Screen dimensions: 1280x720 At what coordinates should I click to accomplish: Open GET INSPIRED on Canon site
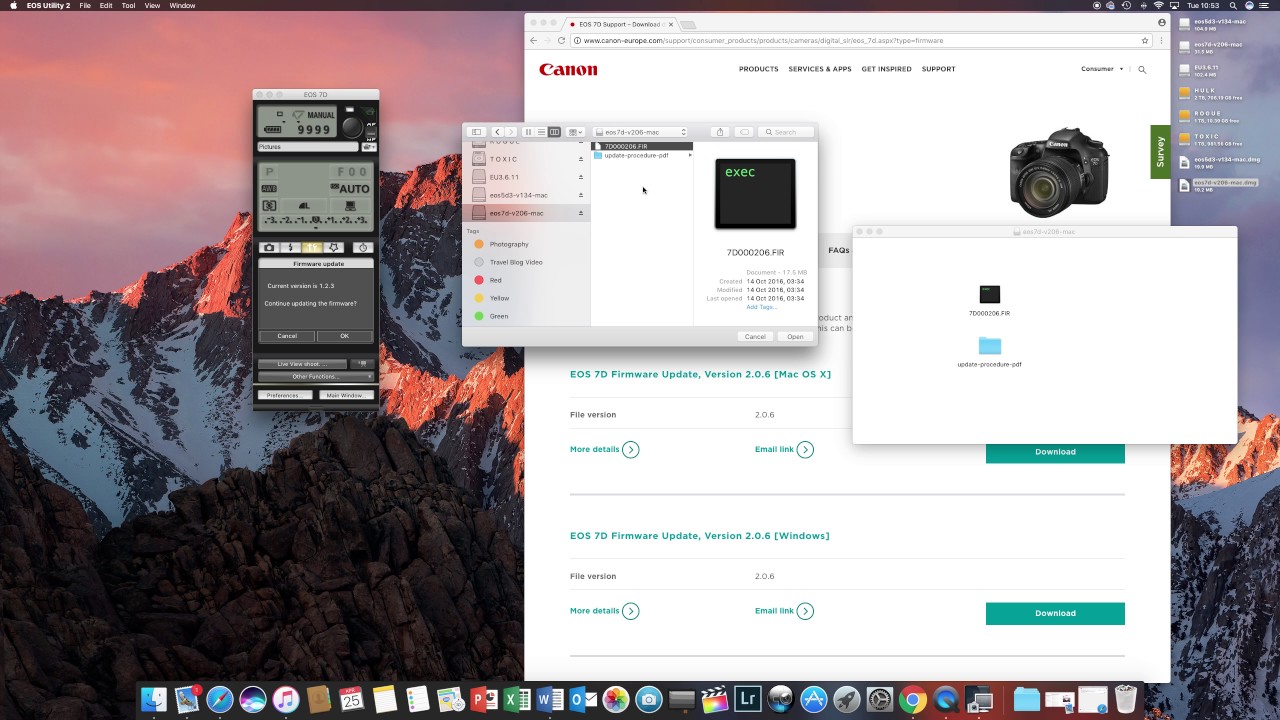click(886, 69)
